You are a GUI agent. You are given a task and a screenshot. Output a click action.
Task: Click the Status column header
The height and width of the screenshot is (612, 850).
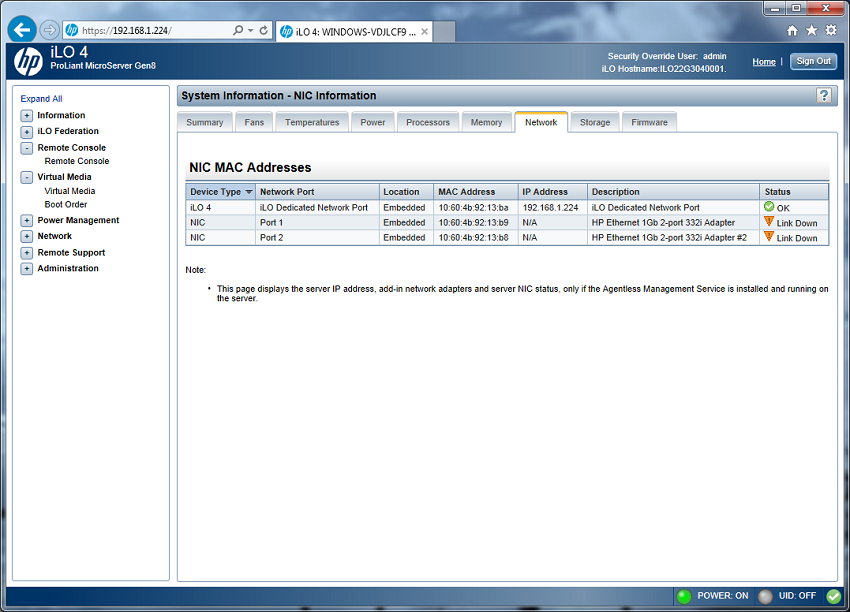tap(794, 192)
